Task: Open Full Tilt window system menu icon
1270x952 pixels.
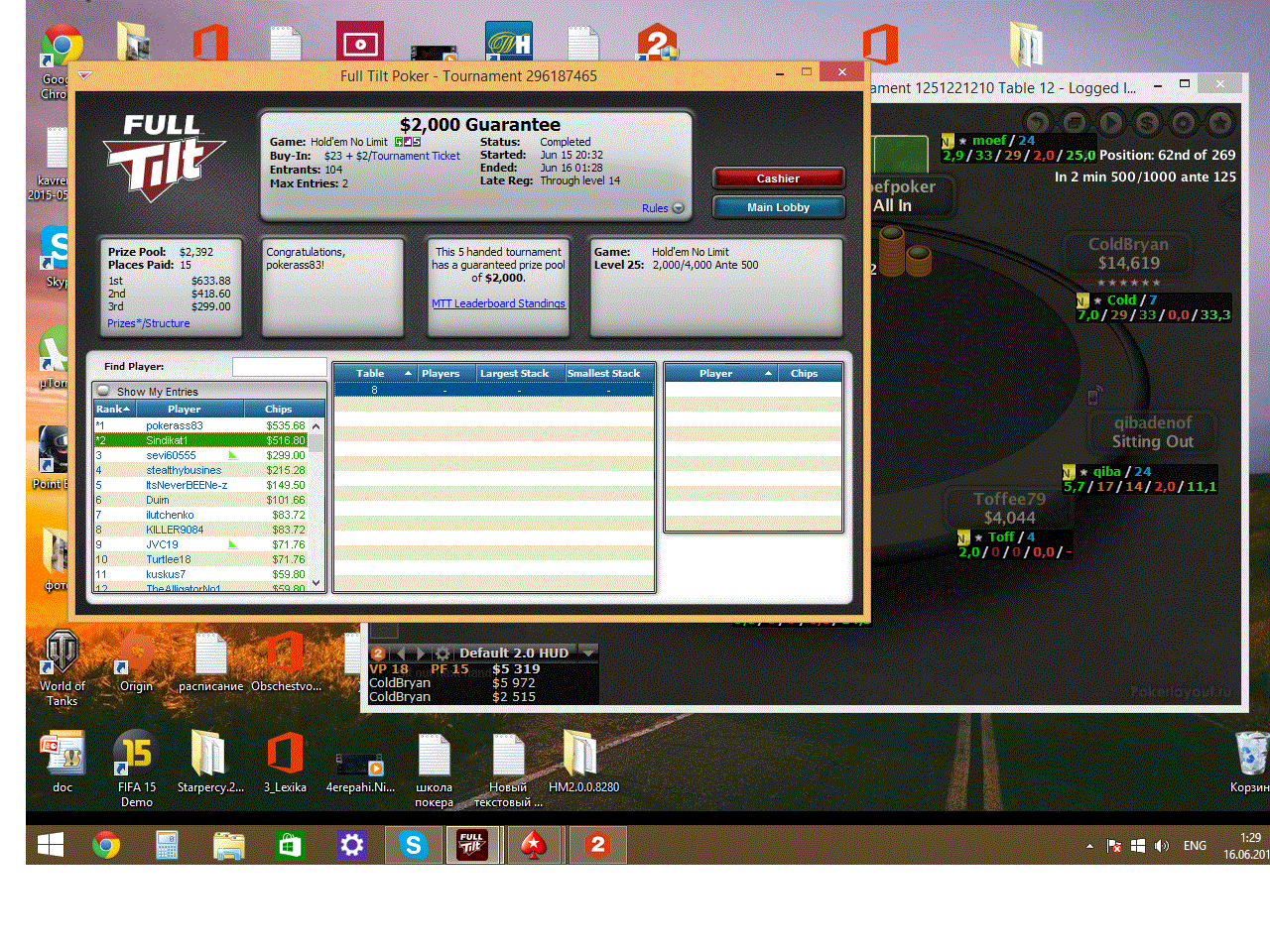Action: pos(84,75)
